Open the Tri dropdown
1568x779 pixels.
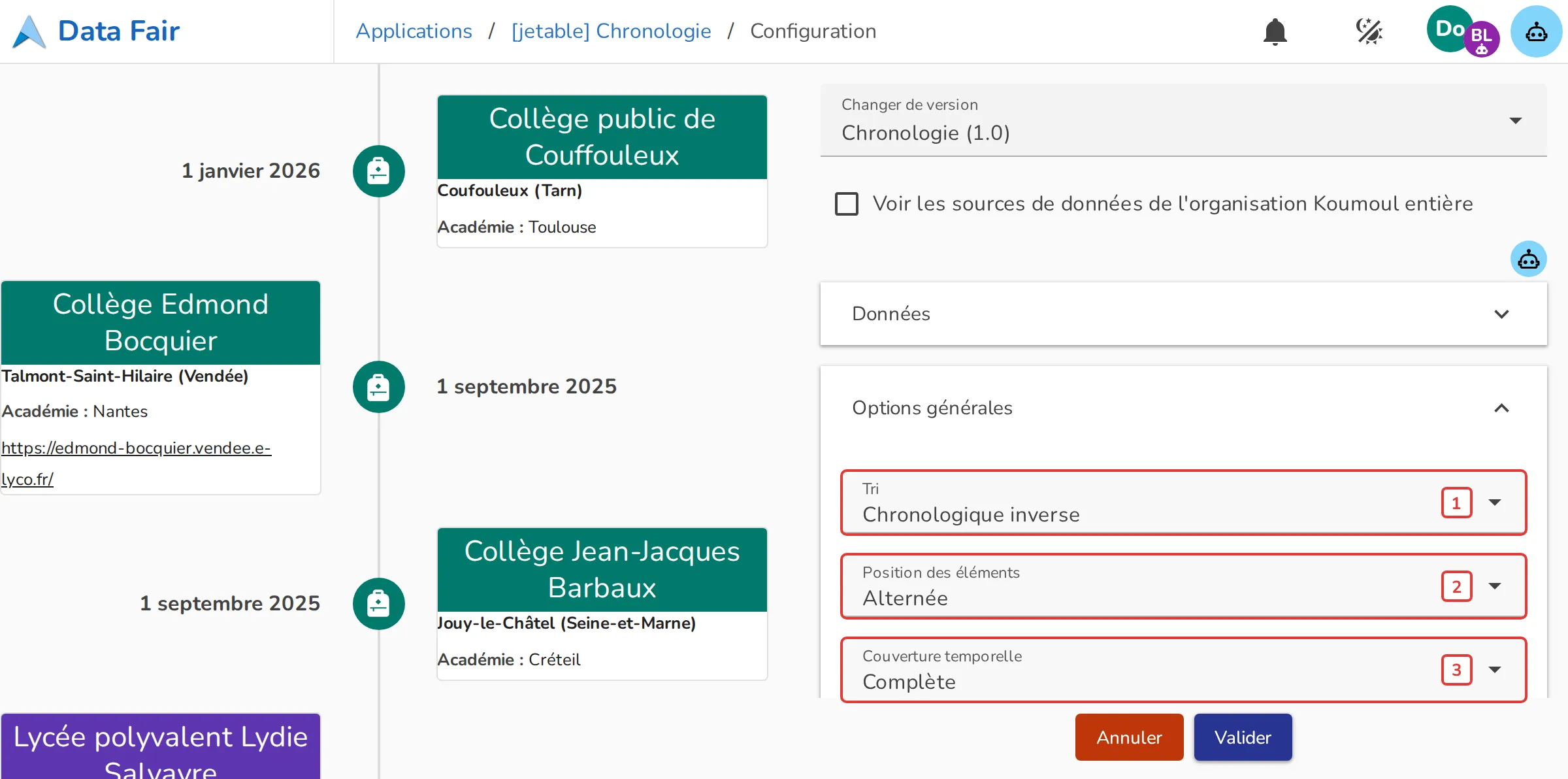[1183, 502]
